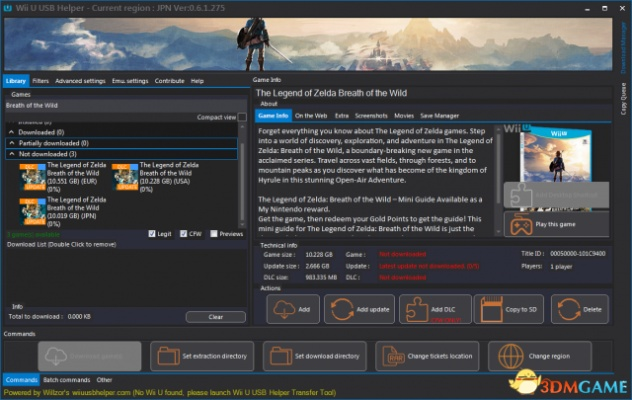Click the Add DLC button label

tap(443, 309)
